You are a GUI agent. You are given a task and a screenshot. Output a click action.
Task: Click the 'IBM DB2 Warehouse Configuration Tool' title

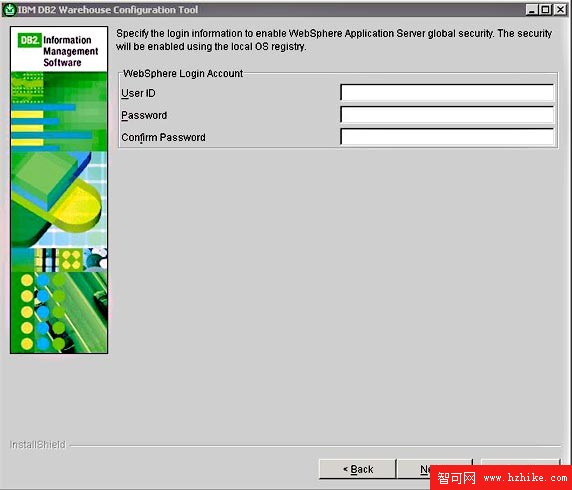coord(108,10)
